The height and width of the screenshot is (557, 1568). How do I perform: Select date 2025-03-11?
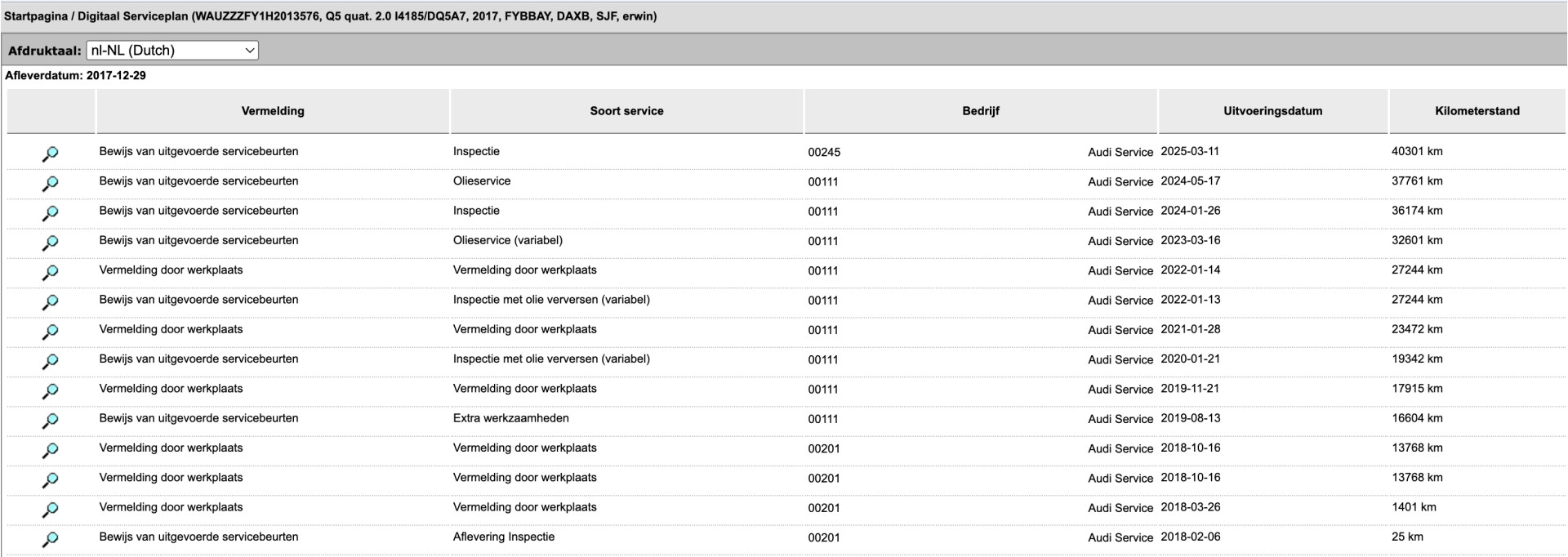pos(1191,151)
